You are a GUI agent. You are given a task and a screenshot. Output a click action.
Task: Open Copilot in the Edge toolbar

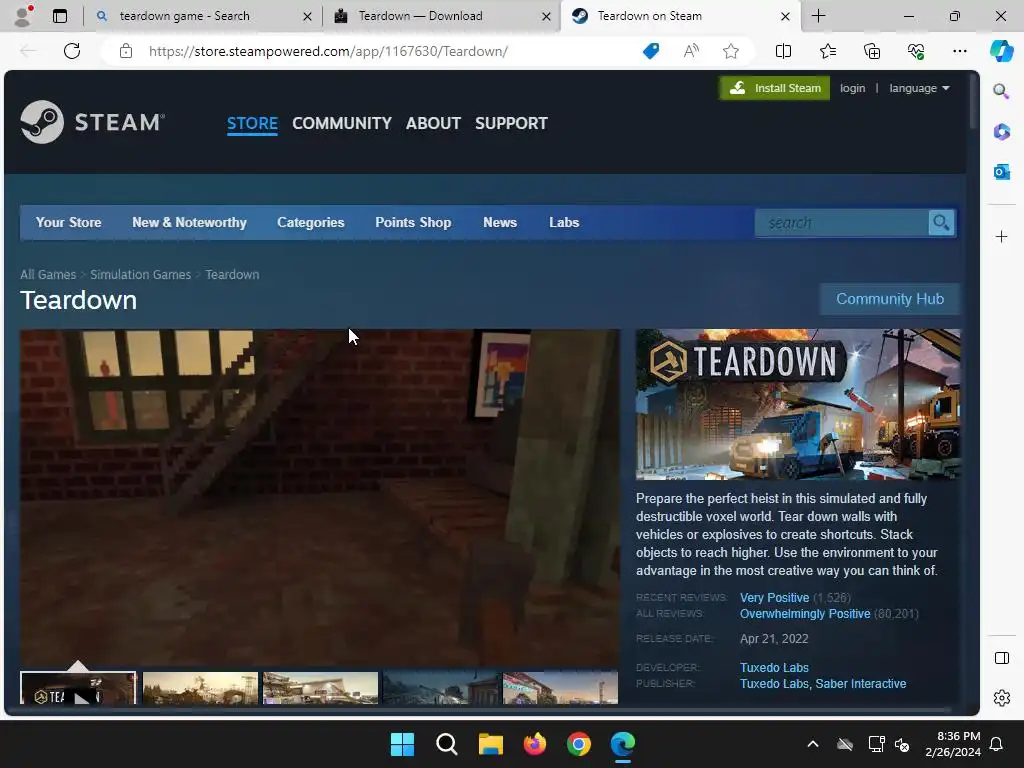pyautogui.click(x=1001, y=51)
